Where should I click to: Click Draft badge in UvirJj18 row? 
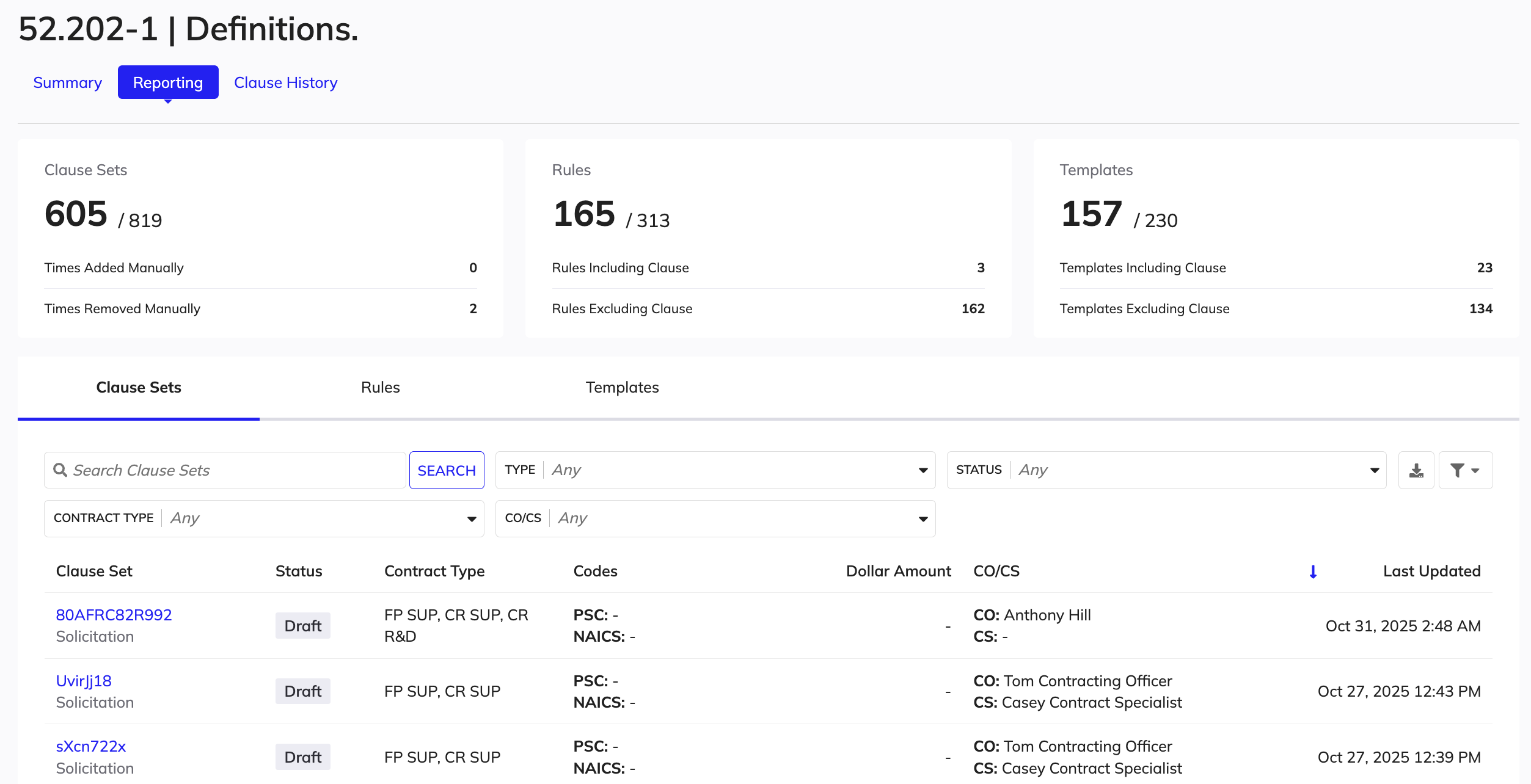tap(303, 691)
